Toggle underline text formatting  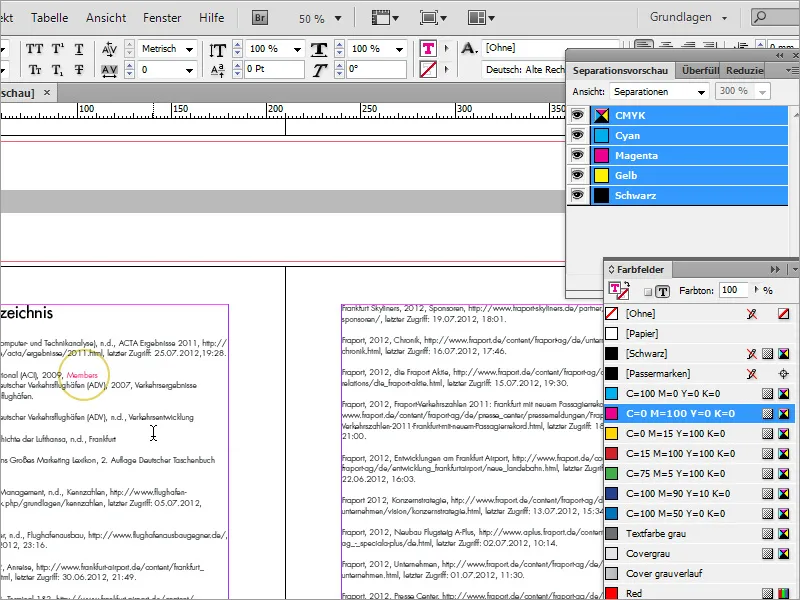tap(79, 49)
